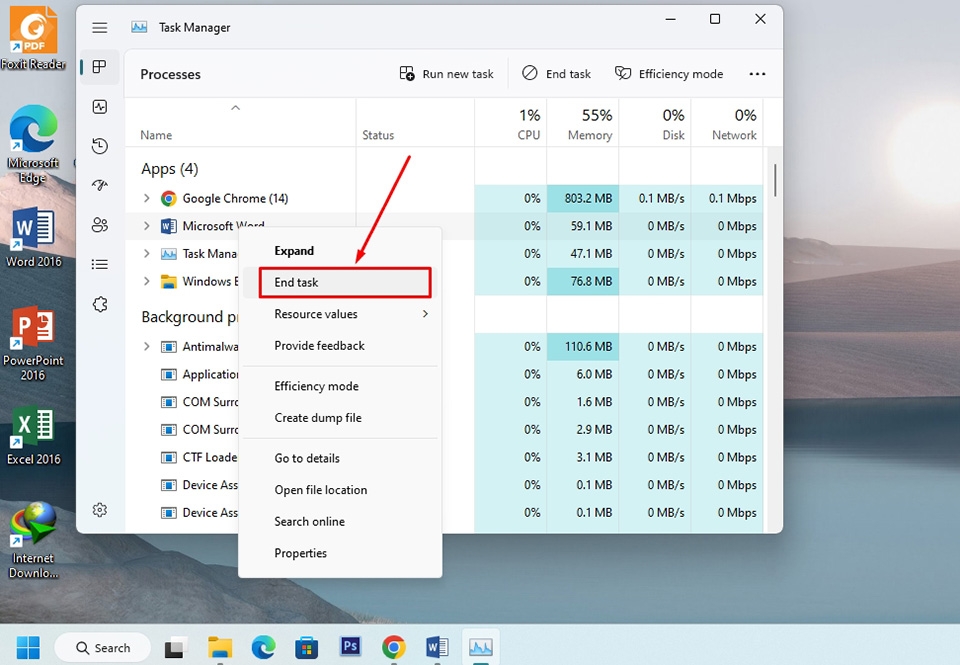The height and width of the screenshot is (665, 960).
Task: Open the Users panel in sidebar
Action: tap(99, 225)
